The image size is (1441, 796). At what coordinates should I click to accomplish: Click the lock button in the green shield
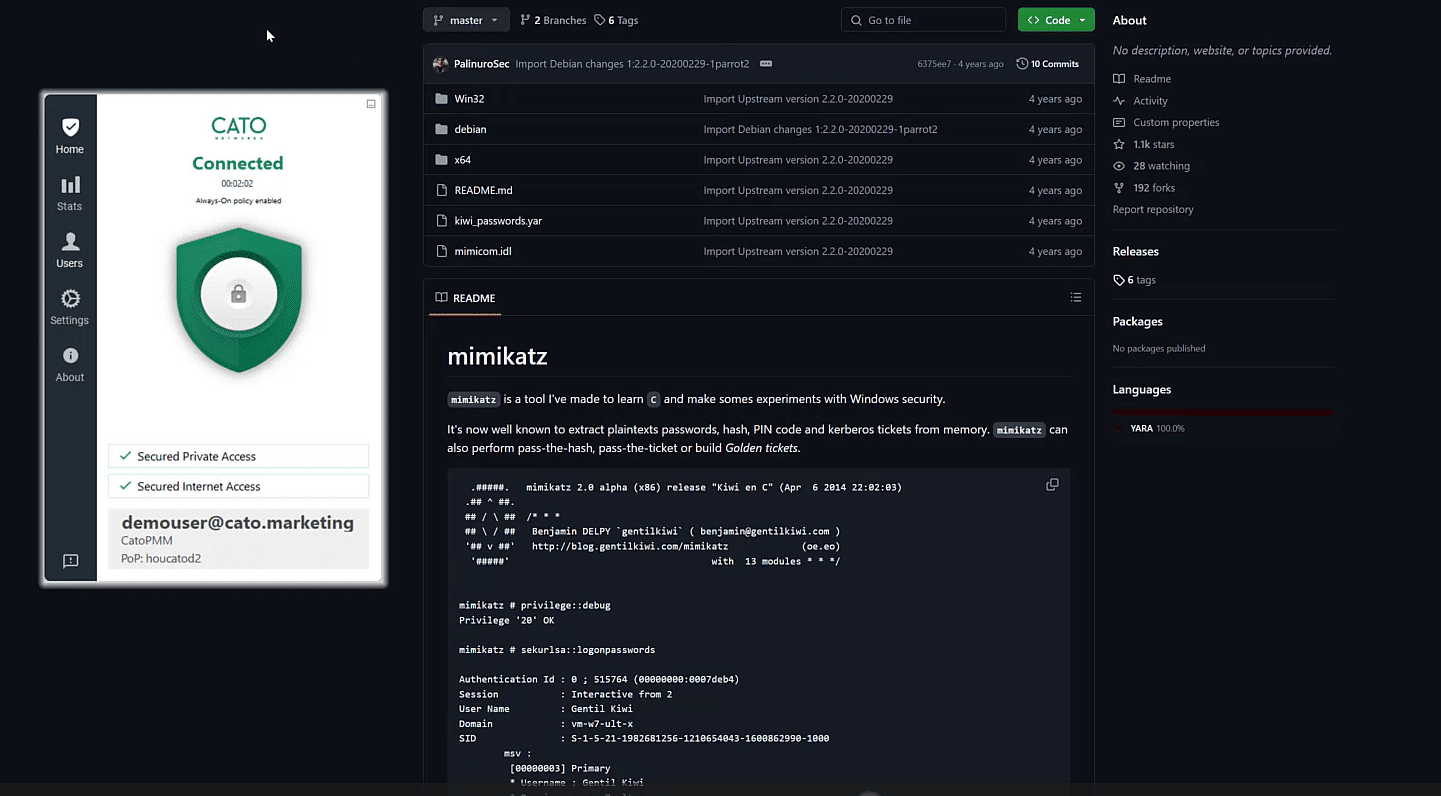point(238,294)
